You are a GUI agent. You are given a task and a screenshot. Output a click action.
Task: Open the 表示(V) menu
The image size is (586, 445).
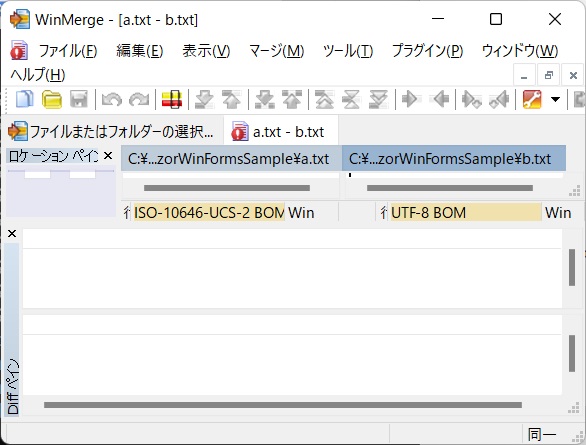pos(206,51)
